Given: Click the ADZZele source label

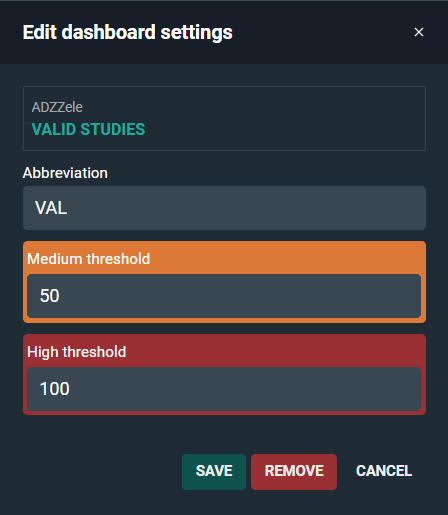Looking at the screenshot, I should coord(57,107).
